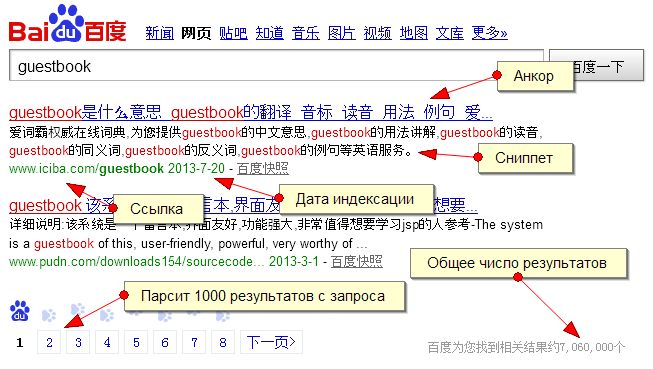This screenshot has height=369, width=653.
Task: Open the 视频 video tab
Action: tap(377, 33)
